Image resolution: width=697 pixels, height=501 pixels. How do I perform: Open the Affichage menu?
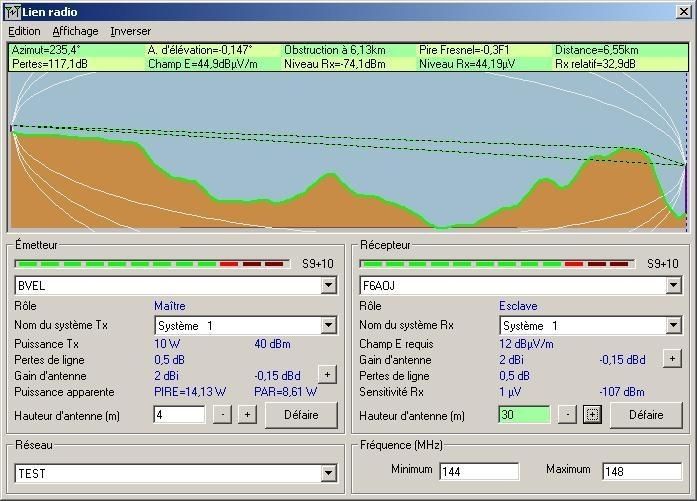coord(75,31)
